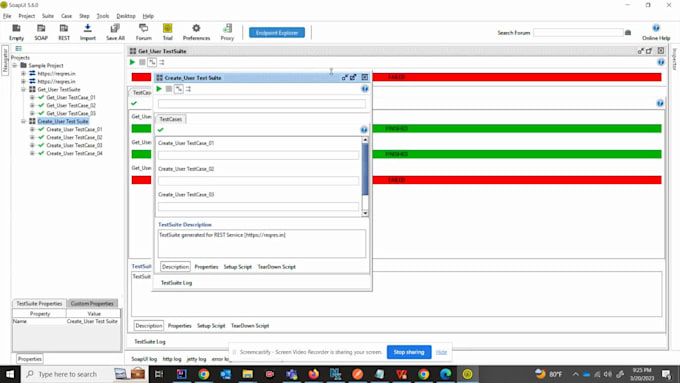Toggle sequential run mode in Create_User Test Suite

click(179, 89)
